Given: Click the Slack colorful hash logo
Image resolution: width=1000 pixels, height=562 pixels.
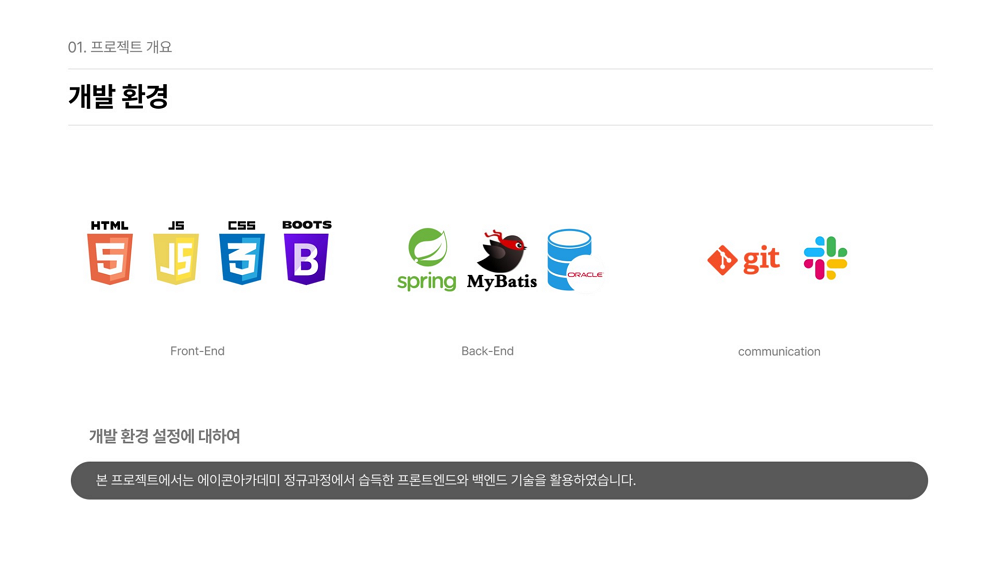Looking at the screenshot, I should click(x=825, y=258).
